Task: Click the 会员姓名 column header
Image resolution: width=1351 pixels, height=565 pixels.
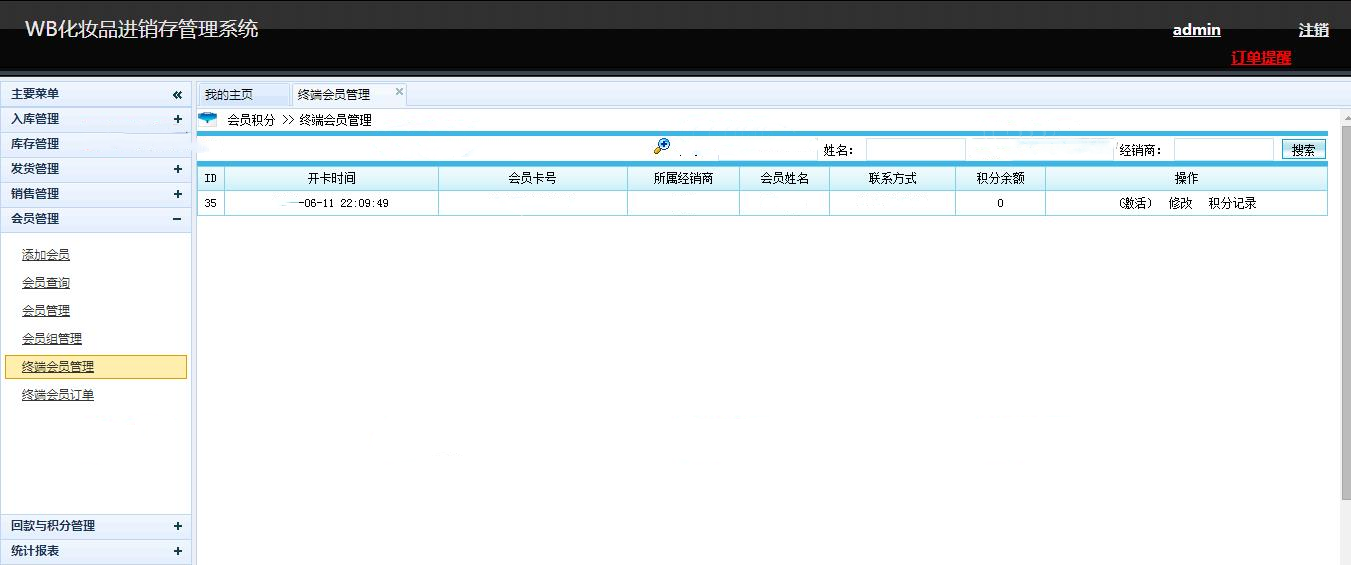Action: point(784,178)
